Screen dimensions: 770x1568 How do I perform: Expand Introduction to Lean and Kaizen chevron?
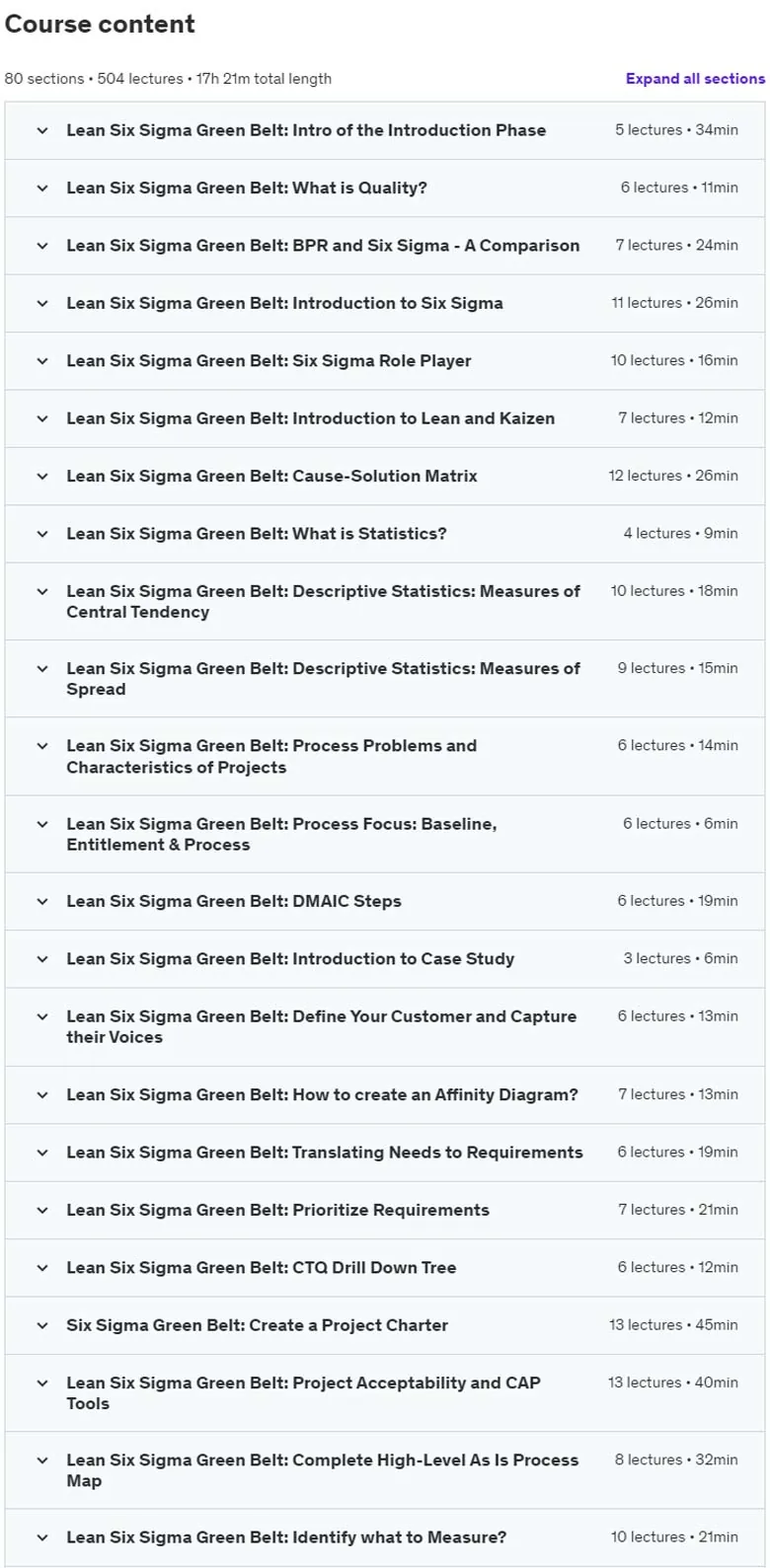tap(41, 418)
